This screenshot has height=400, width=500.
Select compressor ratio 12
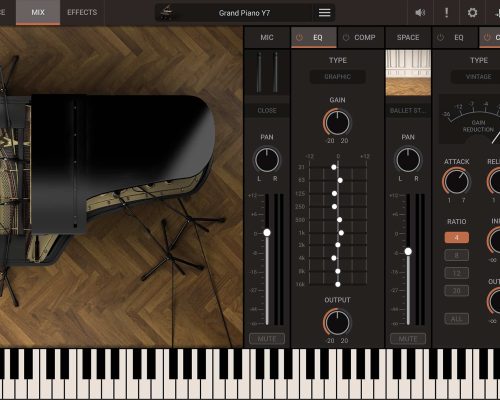click(457, 273)
